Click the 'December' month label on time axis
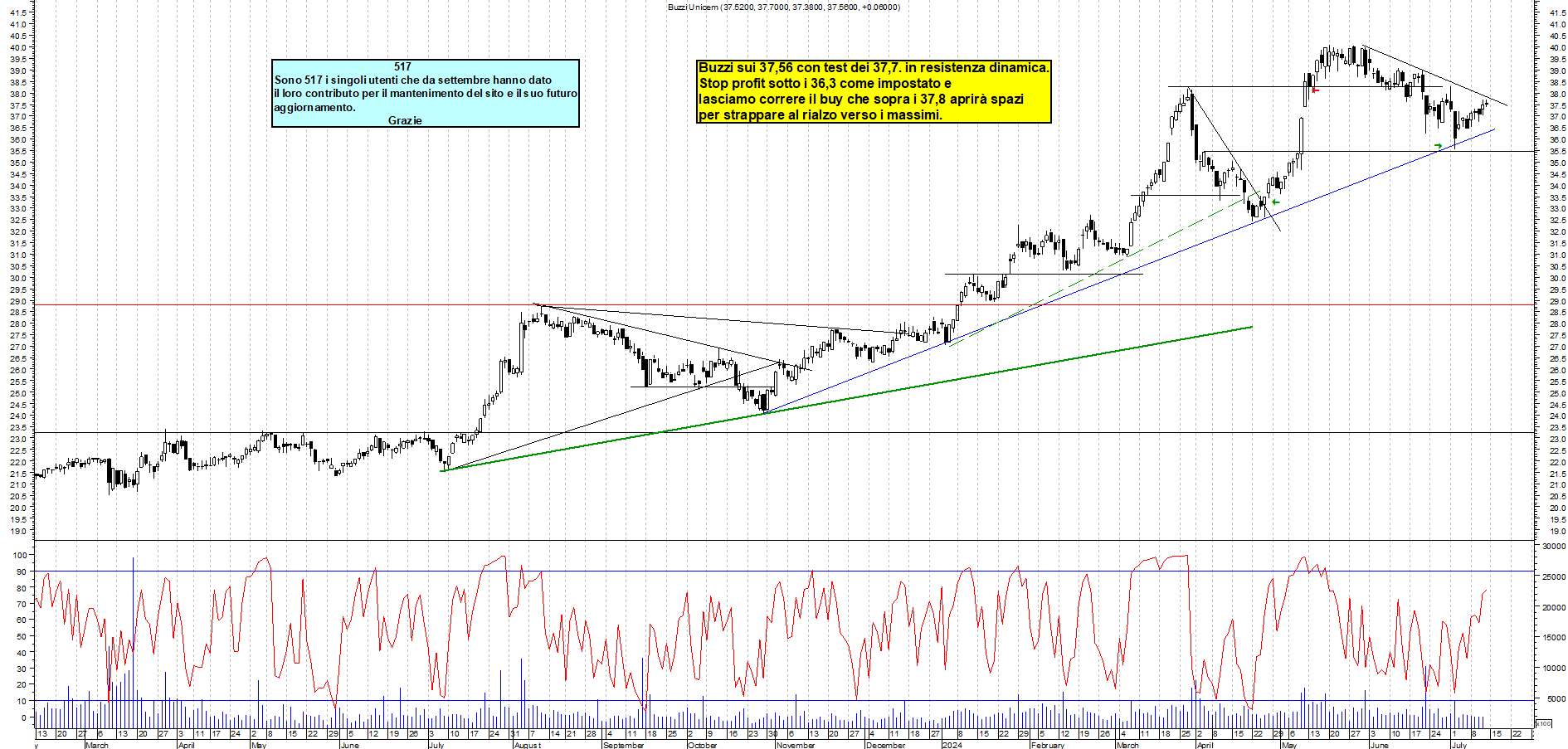1568x749 pixels. pyautogui.click(x=885, y=745)
